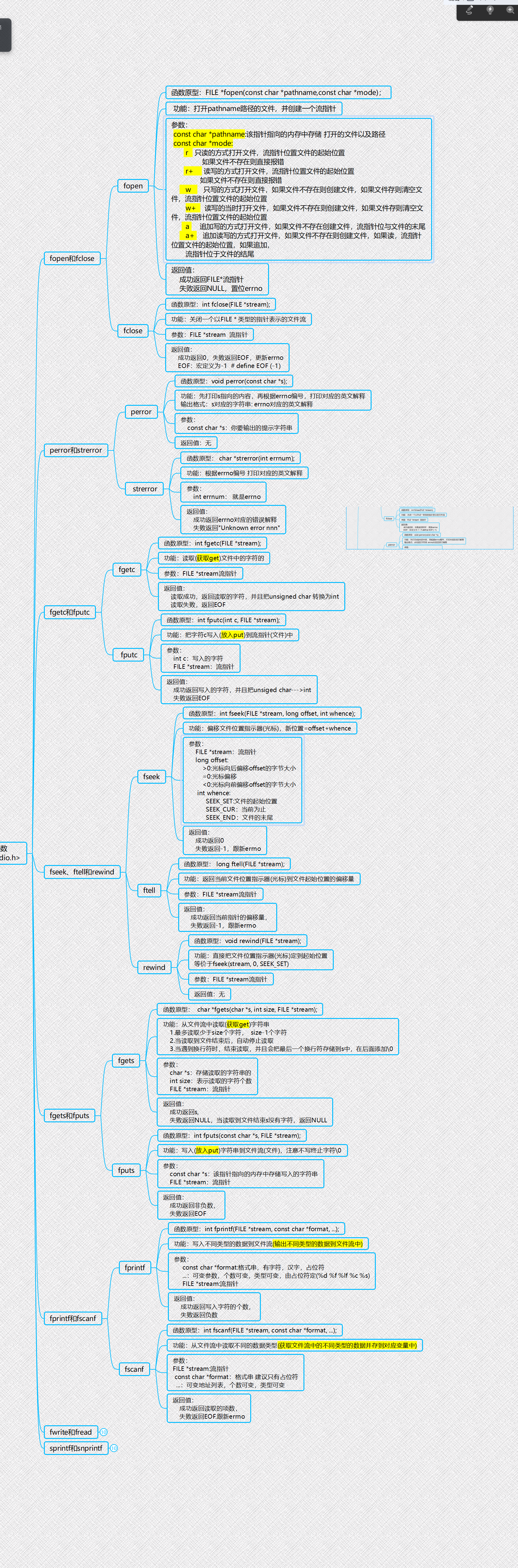Image resolution: width=518 pixels, height=1568 pixels.
Task: Click 'int fclose(FILE *stream);' prototype node
Action: coord(221,304)
